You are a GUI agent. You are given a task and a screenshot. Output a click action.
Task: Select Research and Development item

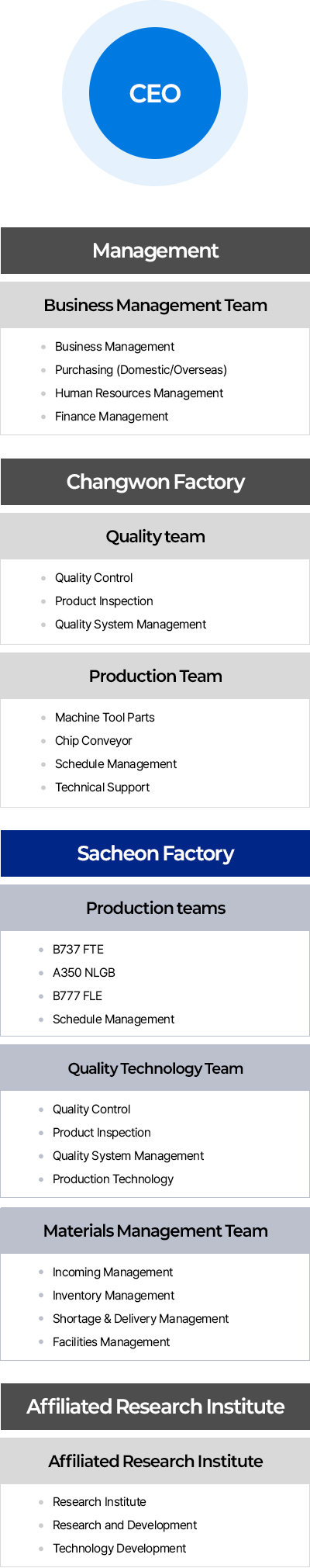(125, 1525)
